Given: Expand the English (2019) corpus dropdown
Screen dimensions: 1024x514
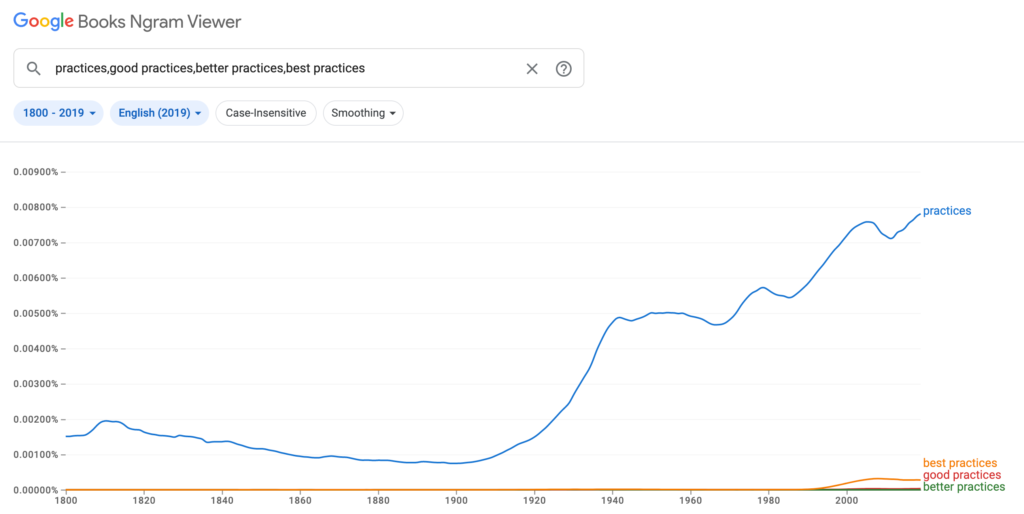Looking at the screenshot, I should coord(160,113).
